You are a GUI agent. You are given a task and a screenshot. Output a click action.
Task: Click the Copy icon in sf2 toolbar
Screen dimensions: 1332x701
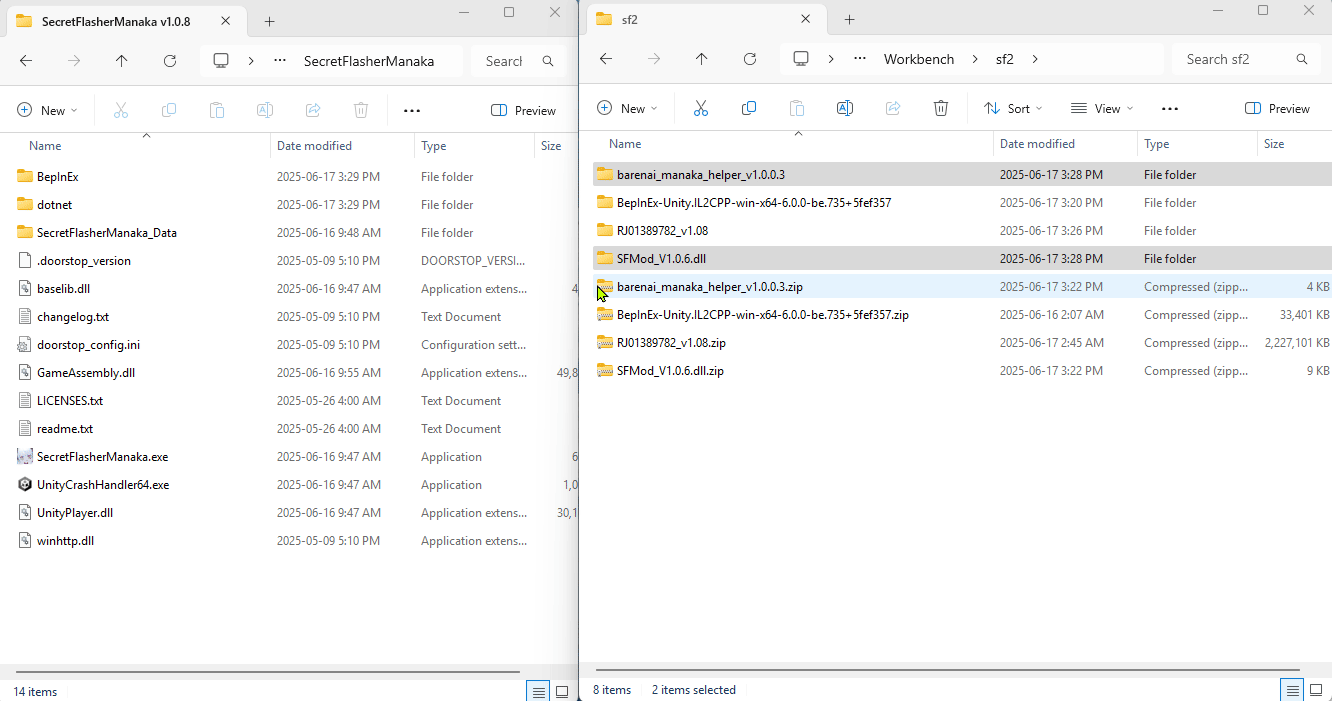[x=748, y=108]
